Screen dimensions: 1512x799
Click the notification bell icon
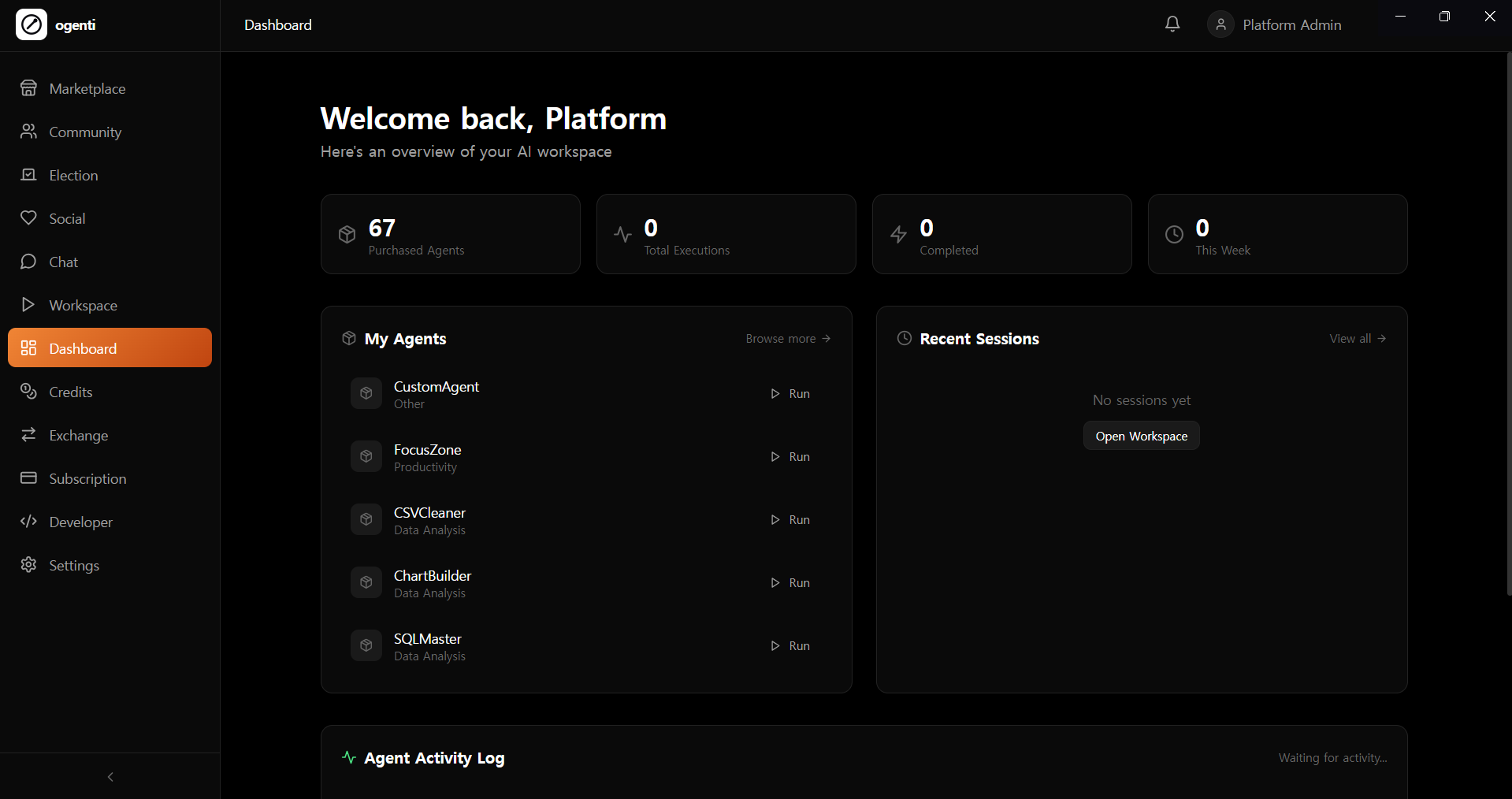pyautogui.click(x=1172, y=24)
